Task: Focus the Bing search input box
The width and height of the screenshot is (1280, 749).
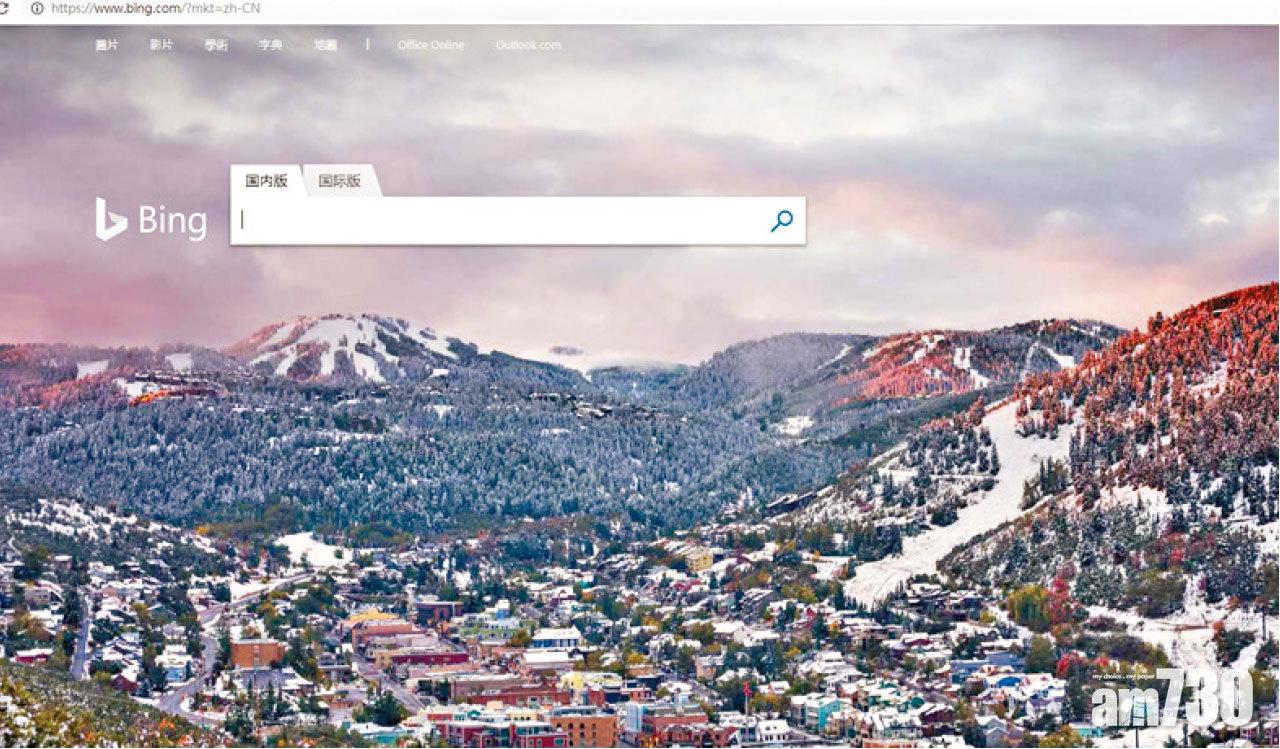Action: point(500,221)
